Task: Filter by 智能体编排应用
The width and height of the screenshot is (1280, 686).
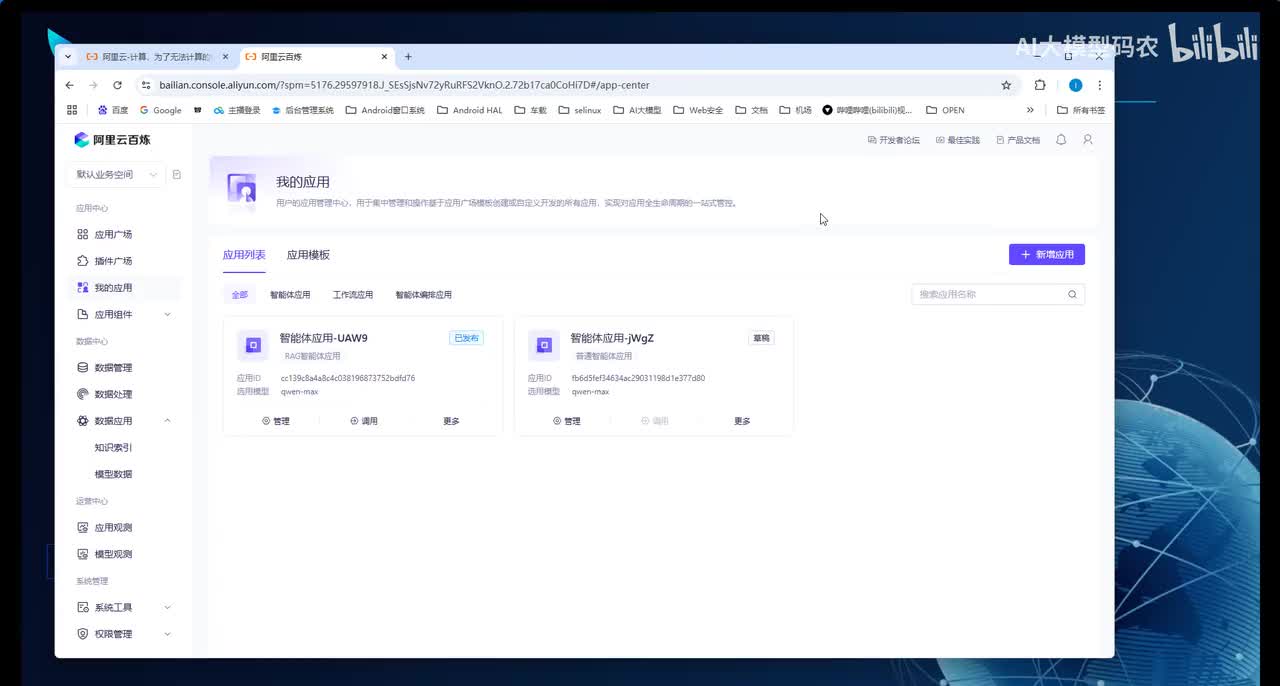Action: [423, 295]
